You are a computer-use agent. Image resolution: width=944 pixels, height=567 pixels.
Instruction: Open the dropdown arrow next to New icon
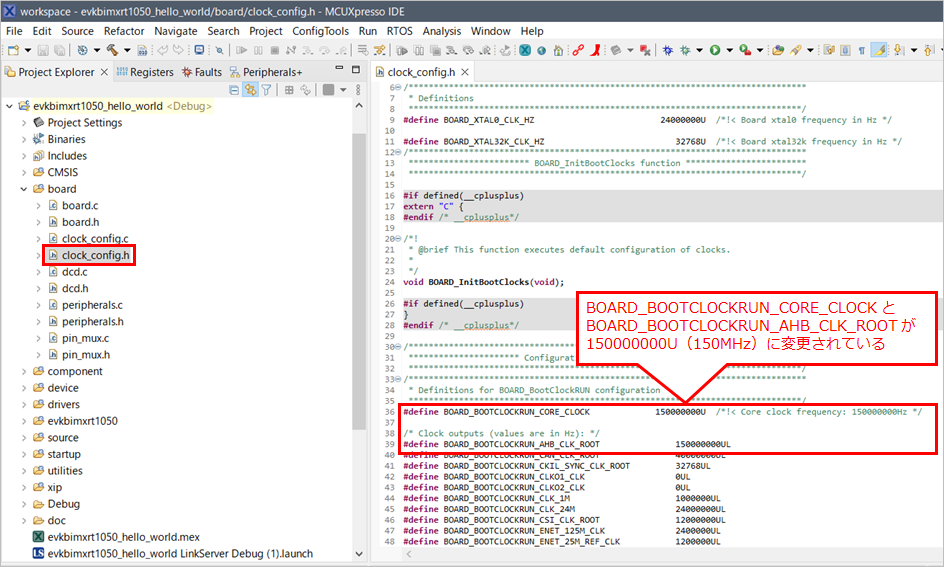pos(28,51)
